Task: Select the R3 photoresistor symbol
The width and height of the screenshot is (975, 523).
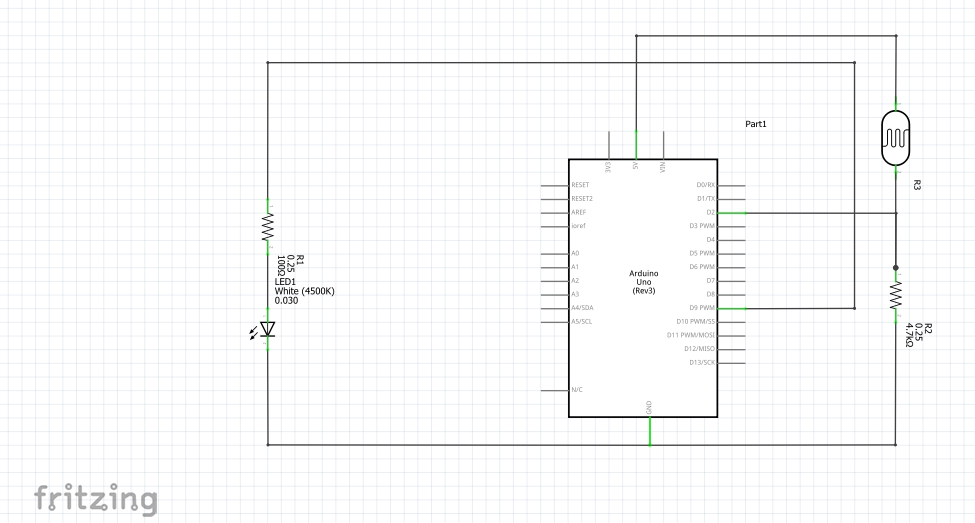Action: click(x=895, y=138)
